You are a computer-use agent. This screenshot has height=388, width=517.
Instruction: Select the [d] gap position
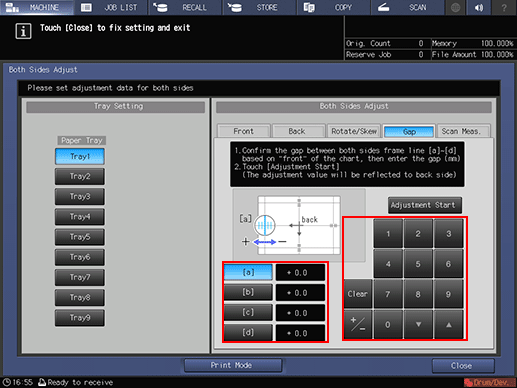[x=248, y=333]
